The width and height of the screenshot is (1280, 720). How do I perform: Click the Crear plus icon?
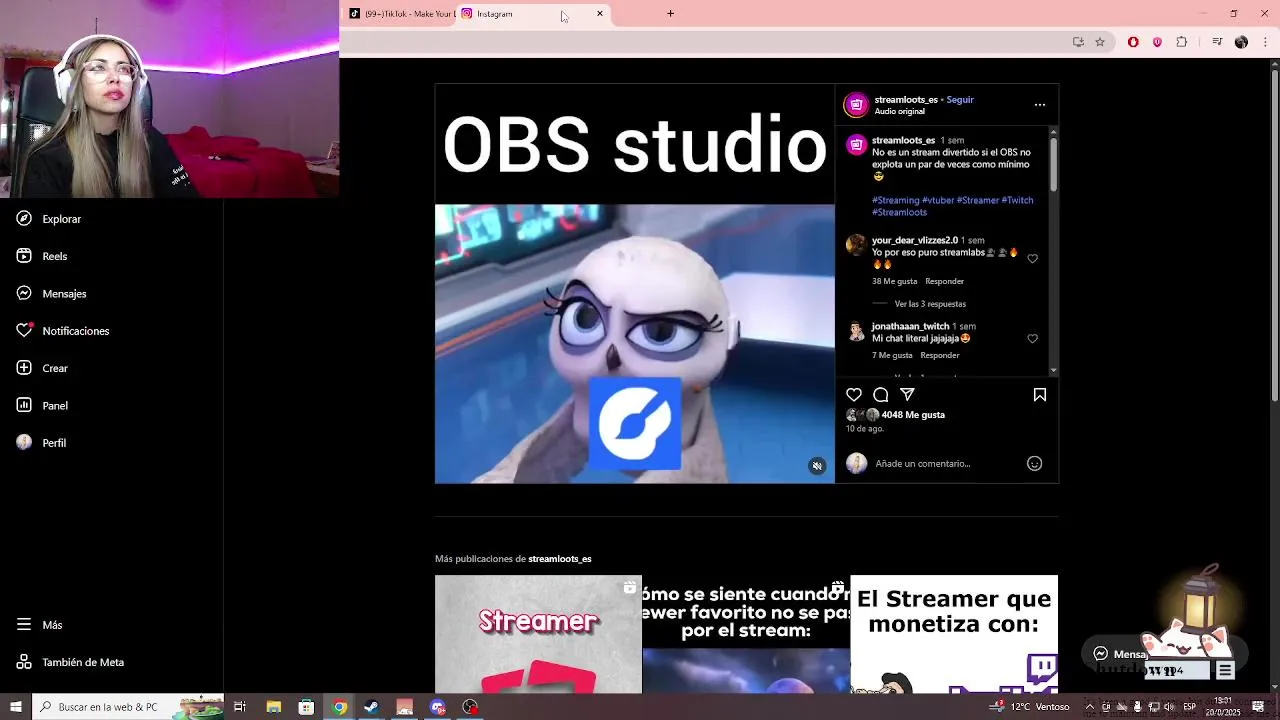[24, 368]
